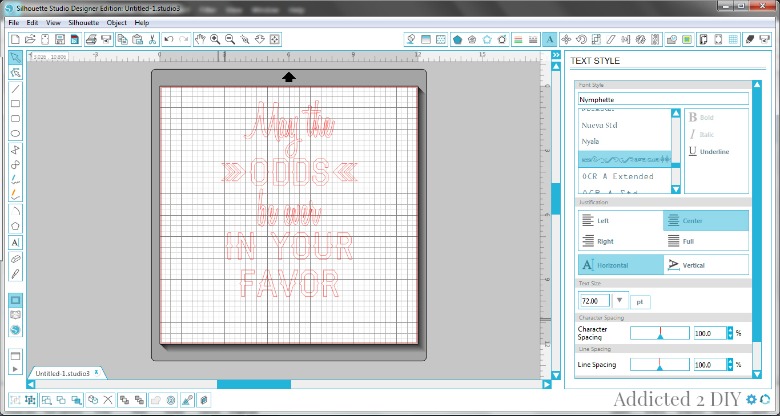Select the Text tool in left toolbar
The height and width of the screenshot is (416, 780).
tap(15, 242)
